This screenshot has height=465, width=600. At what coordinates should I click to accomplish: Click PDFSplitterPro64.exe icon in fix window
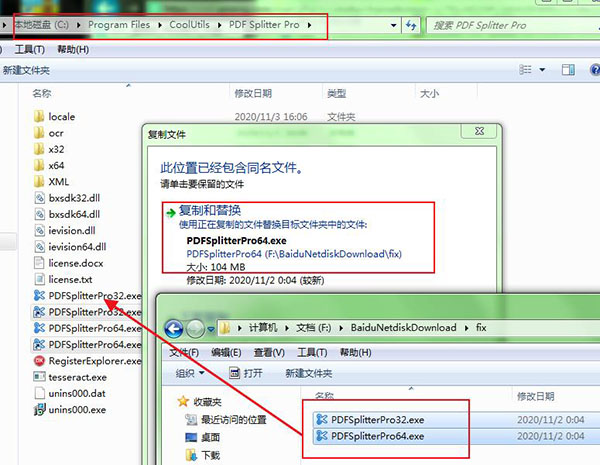(x=322, y=436)
